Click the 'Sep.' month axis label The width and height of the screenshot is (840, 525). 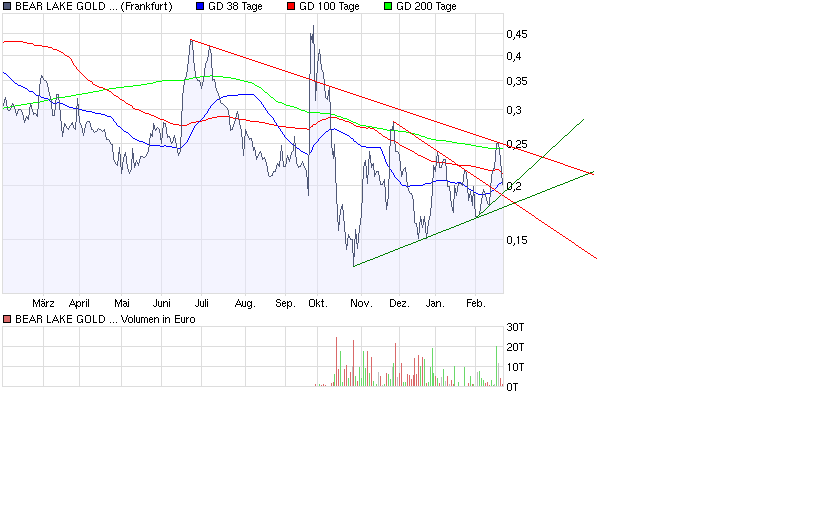(285, 304)
